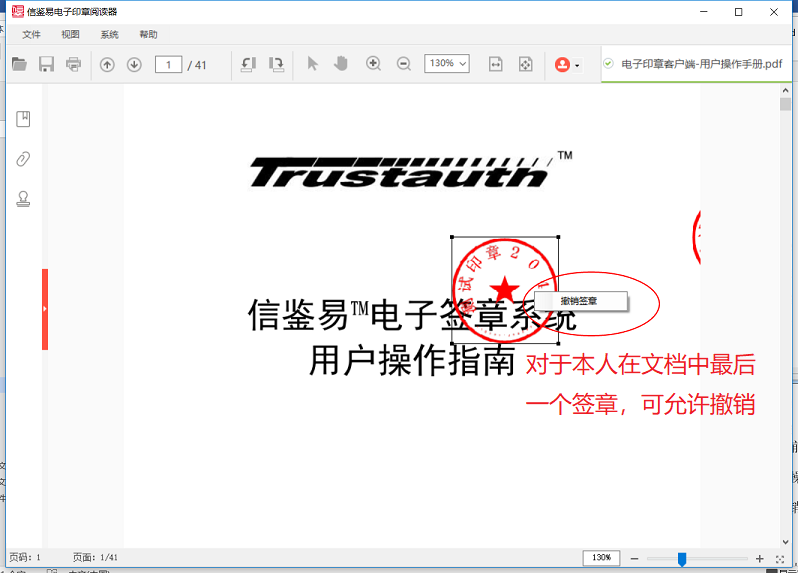This screenshot has width=798, height=573.
Task: Expand the stamp icon dropdown arrow
Action: pos(577,66)
